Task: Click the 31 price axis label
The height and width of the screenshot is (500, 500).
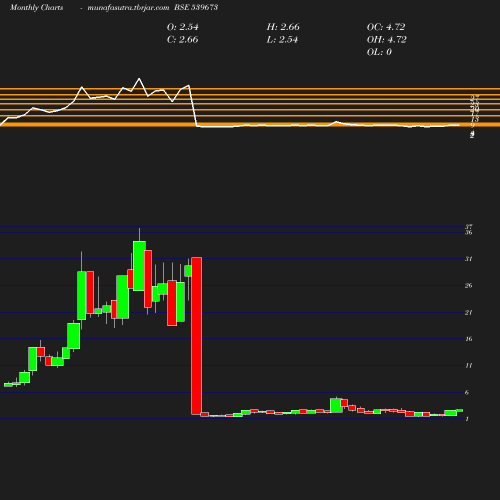Action: 469,259
